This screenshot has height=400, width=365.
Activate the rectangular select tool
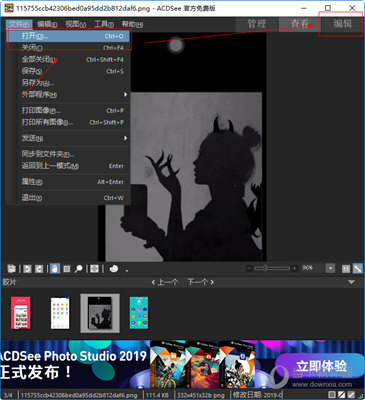[67, 269]
